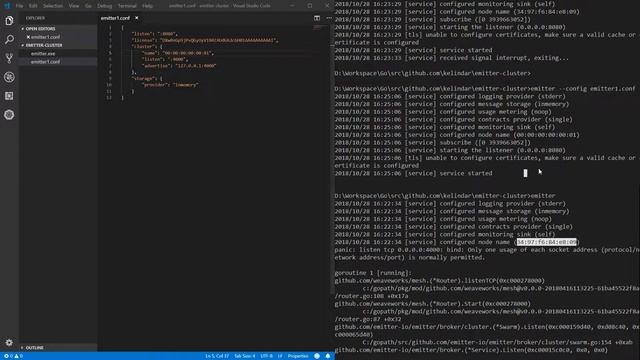This screenshot has height=360, width=640.
Task: Change the Properties language mode
Action: pyautogui.click(x=298, y=356)
